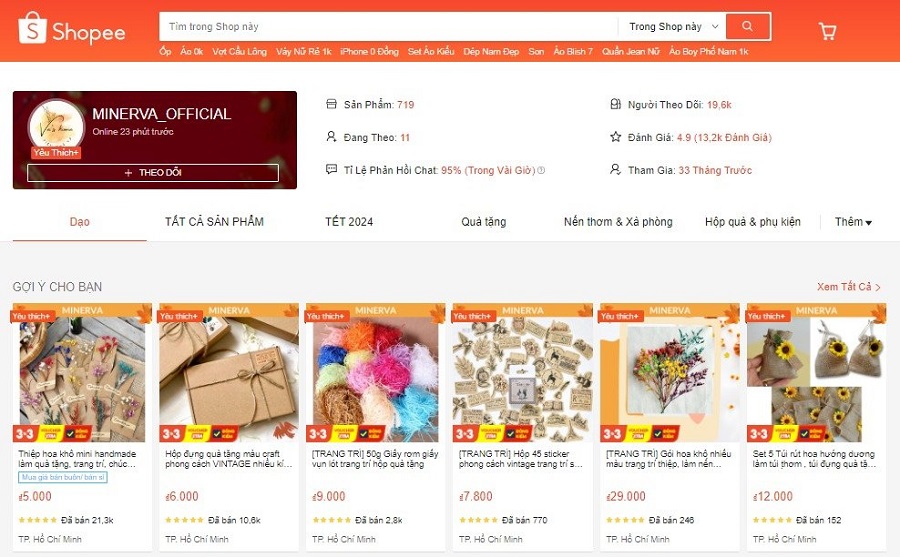Screen dimensions: 900x557
Task: Click the Shopee logo
Action: [72, 29]
